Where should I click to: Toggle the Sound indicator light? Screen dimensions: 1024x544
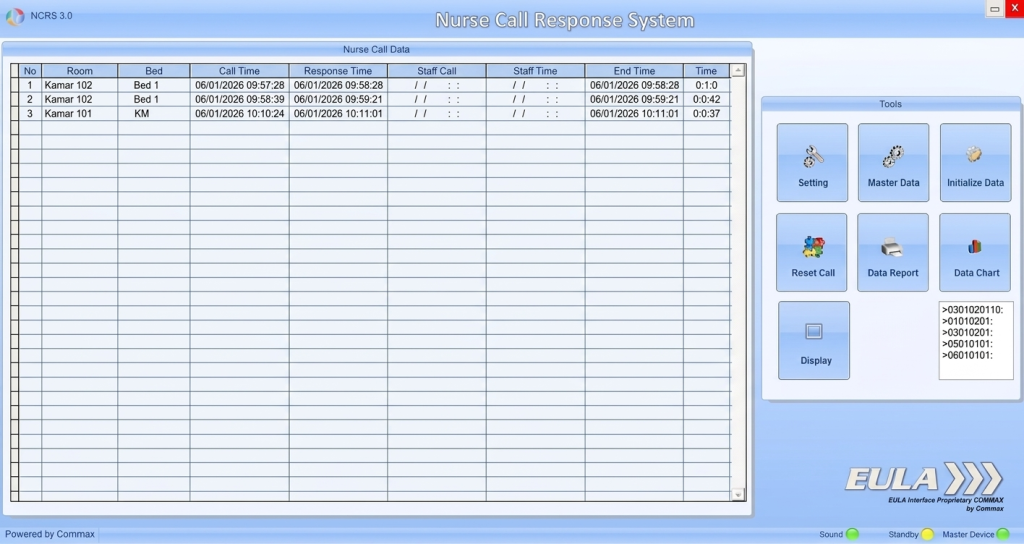click(853, 534)
